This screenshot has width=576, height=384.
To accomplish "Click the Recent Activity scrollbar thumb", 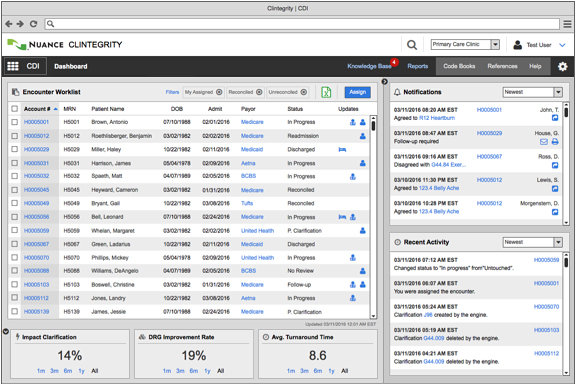I will [x=566, y=261].
